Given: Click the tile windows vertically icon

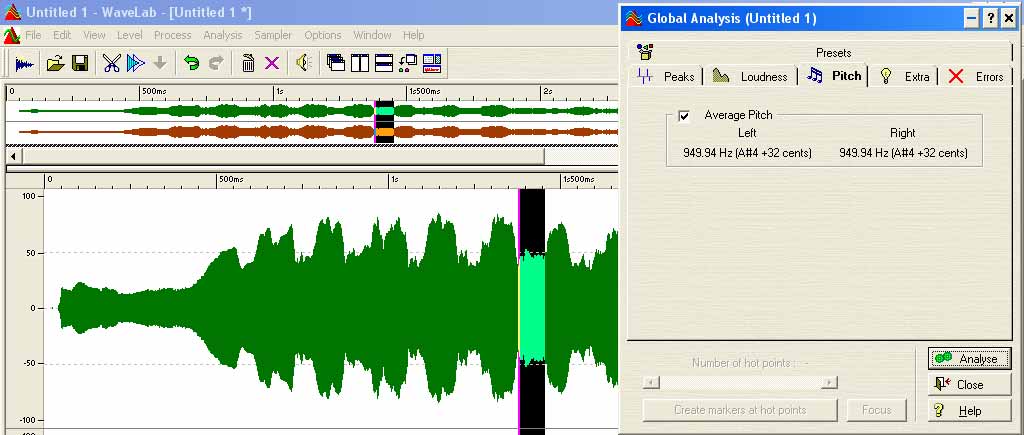Looking at the screenshot, I should 360,63.
